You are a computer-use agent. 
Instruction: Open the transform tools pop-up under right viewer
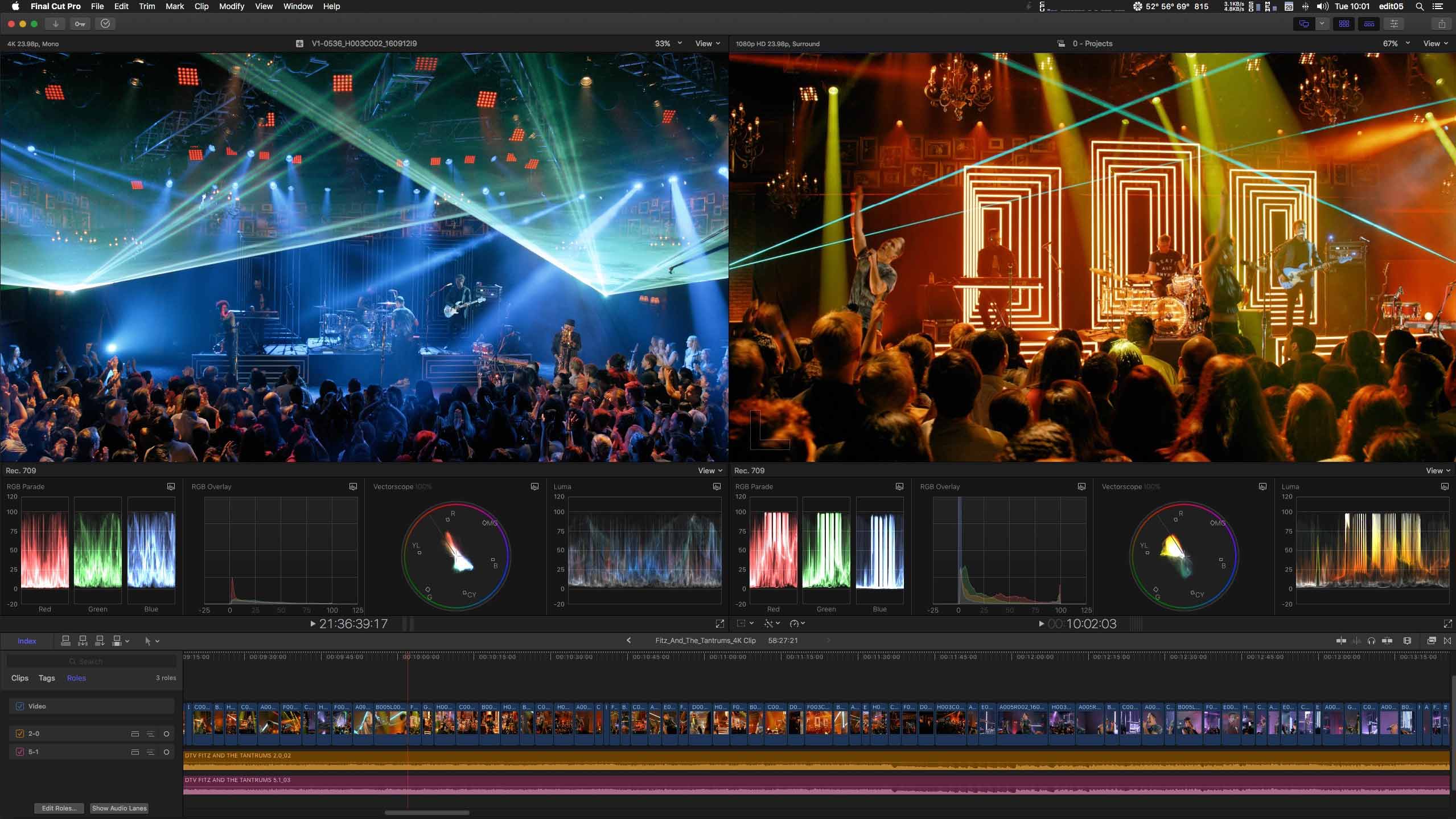745,624
